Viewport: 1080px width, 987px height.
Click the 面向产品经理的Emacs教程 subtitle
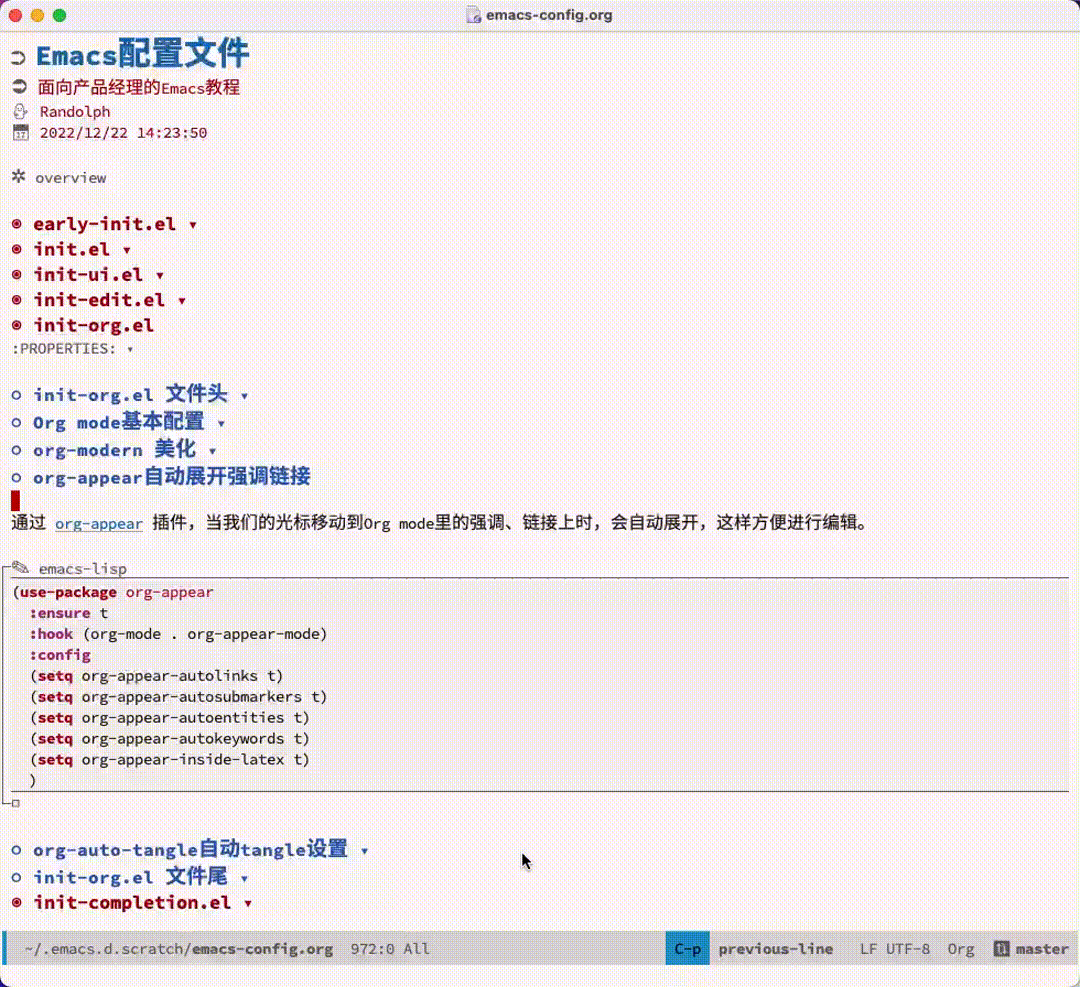point(138,87)
